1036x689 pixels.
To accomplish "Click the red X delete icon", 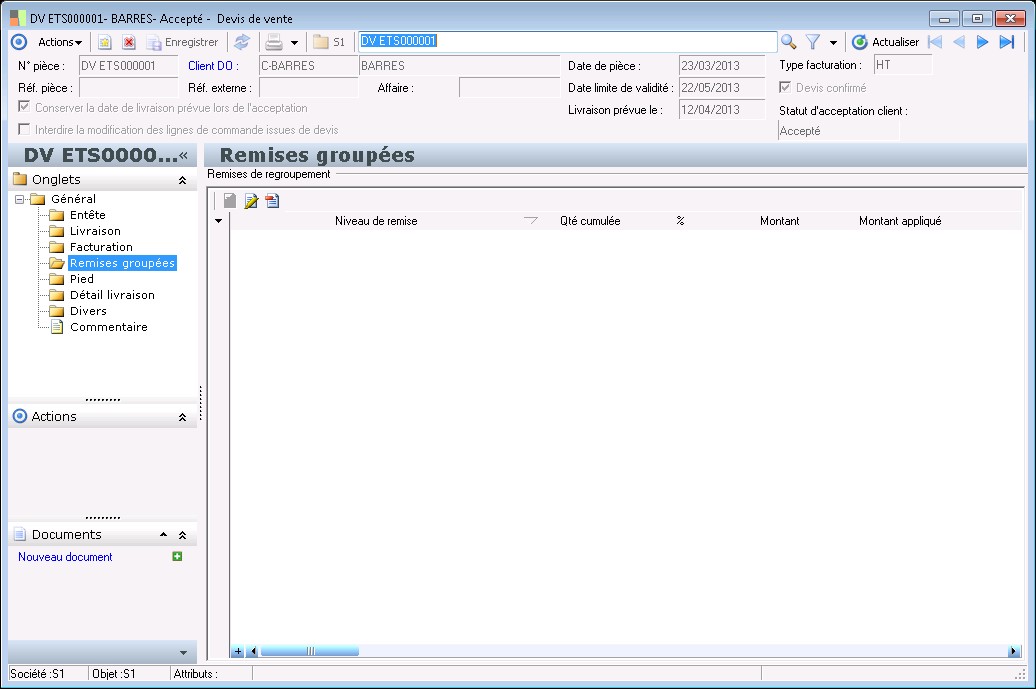I will coord(129,42).
